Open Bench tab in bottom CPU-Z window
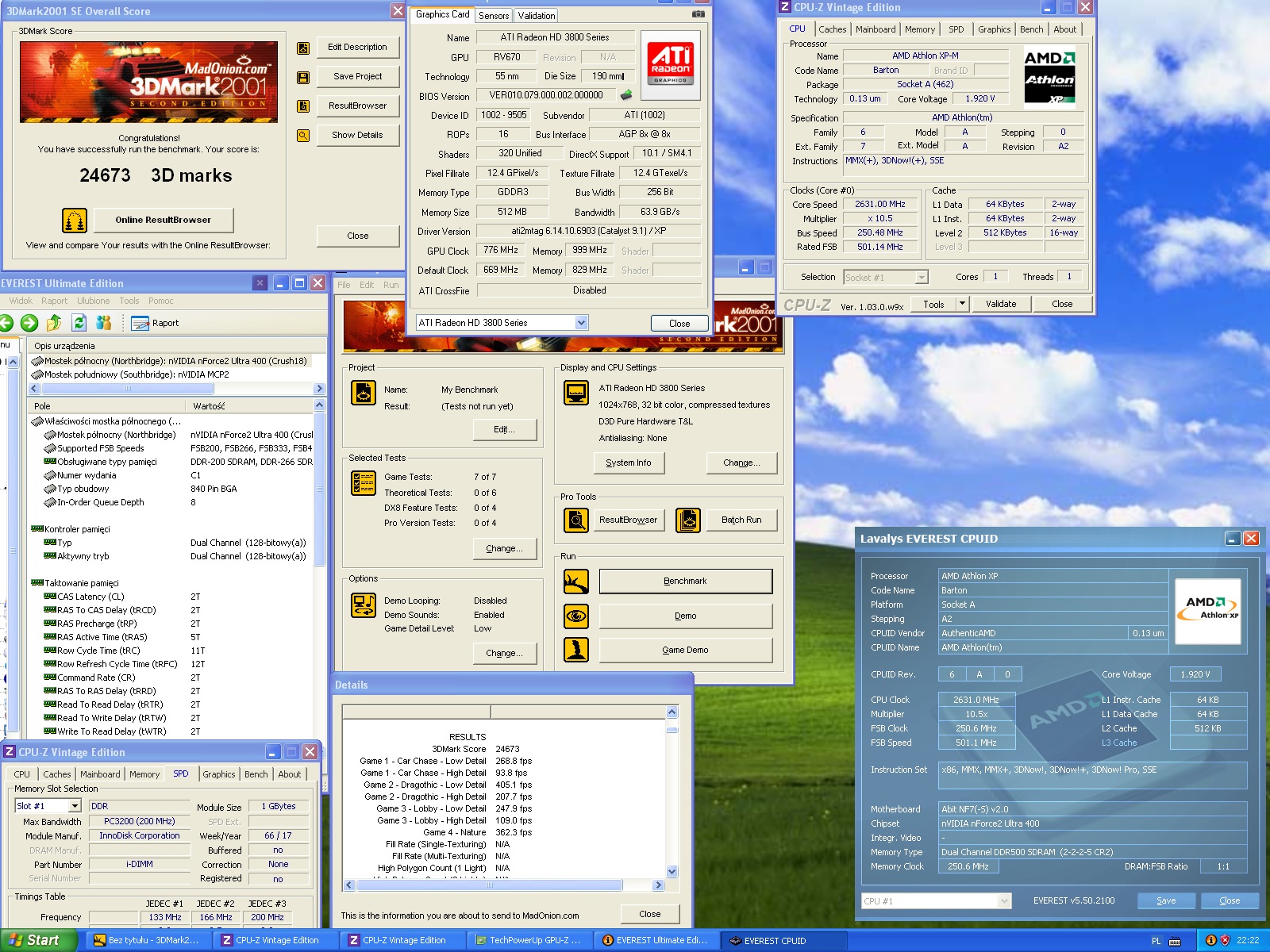The height and width of the screenshot is (952, 1270). click(256, 774)
